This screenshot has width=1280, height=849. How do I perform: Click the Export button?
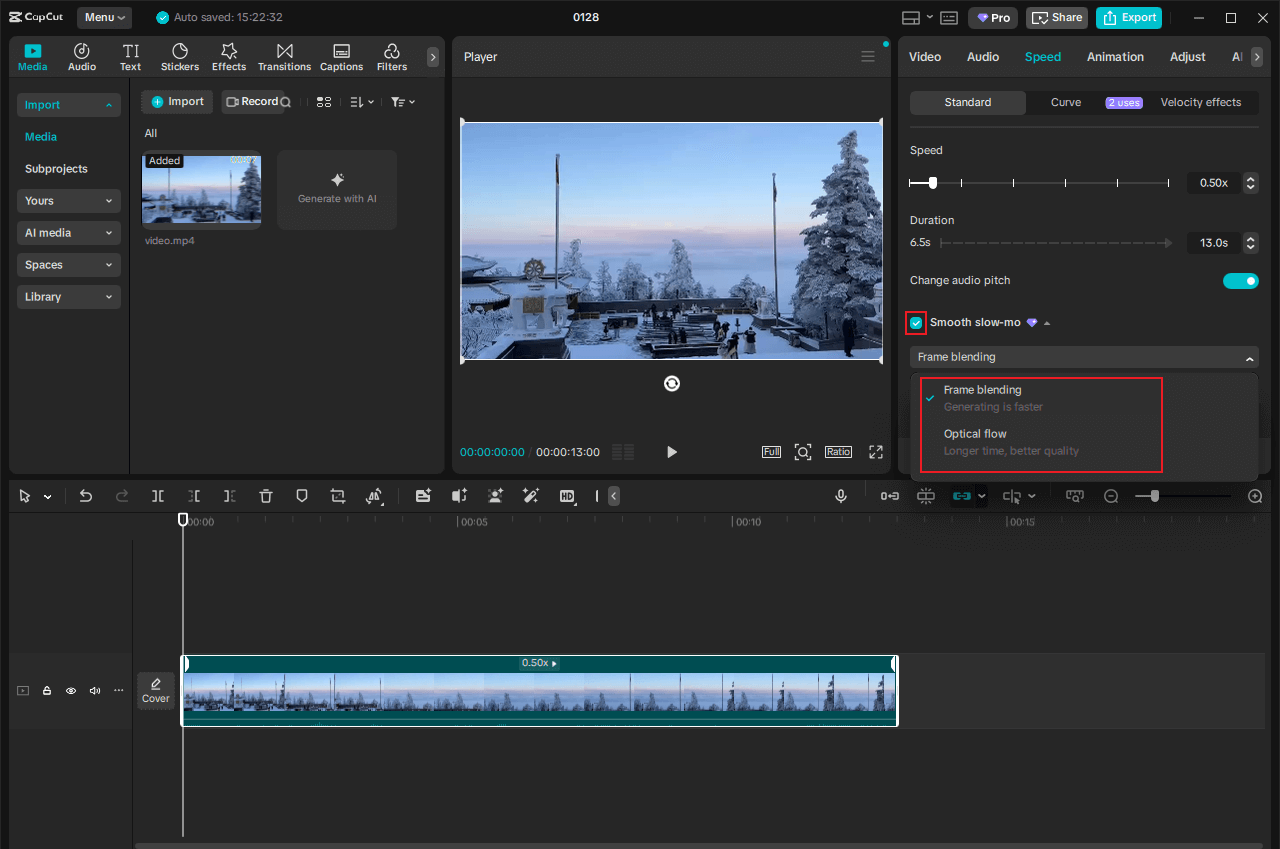[1128, 17]
